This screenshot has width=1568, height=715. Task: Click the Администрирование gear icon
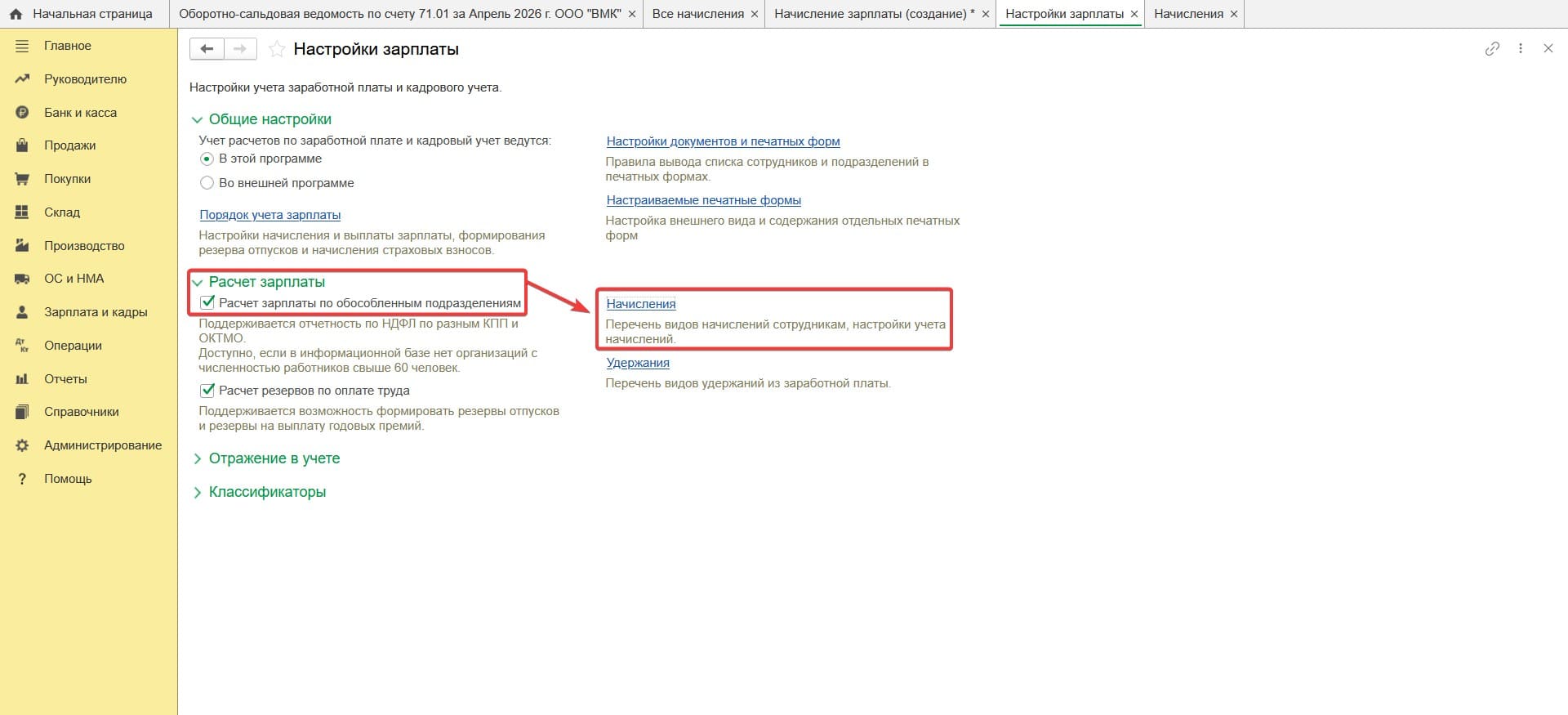22,445
